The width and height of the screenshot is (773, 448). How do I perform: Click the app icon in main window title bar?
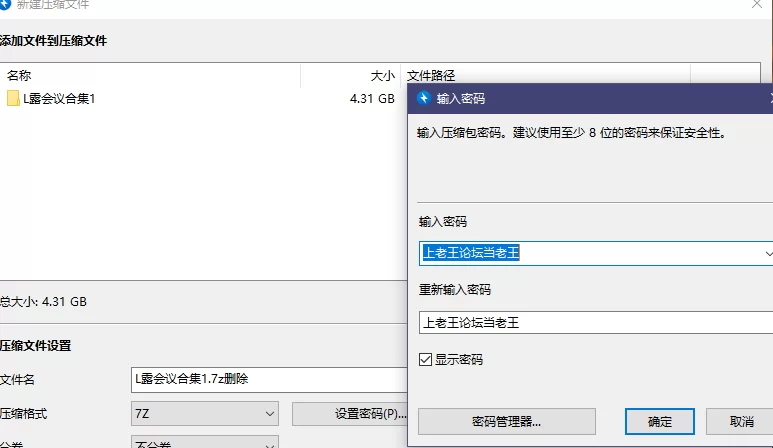(x=5, y=4)
